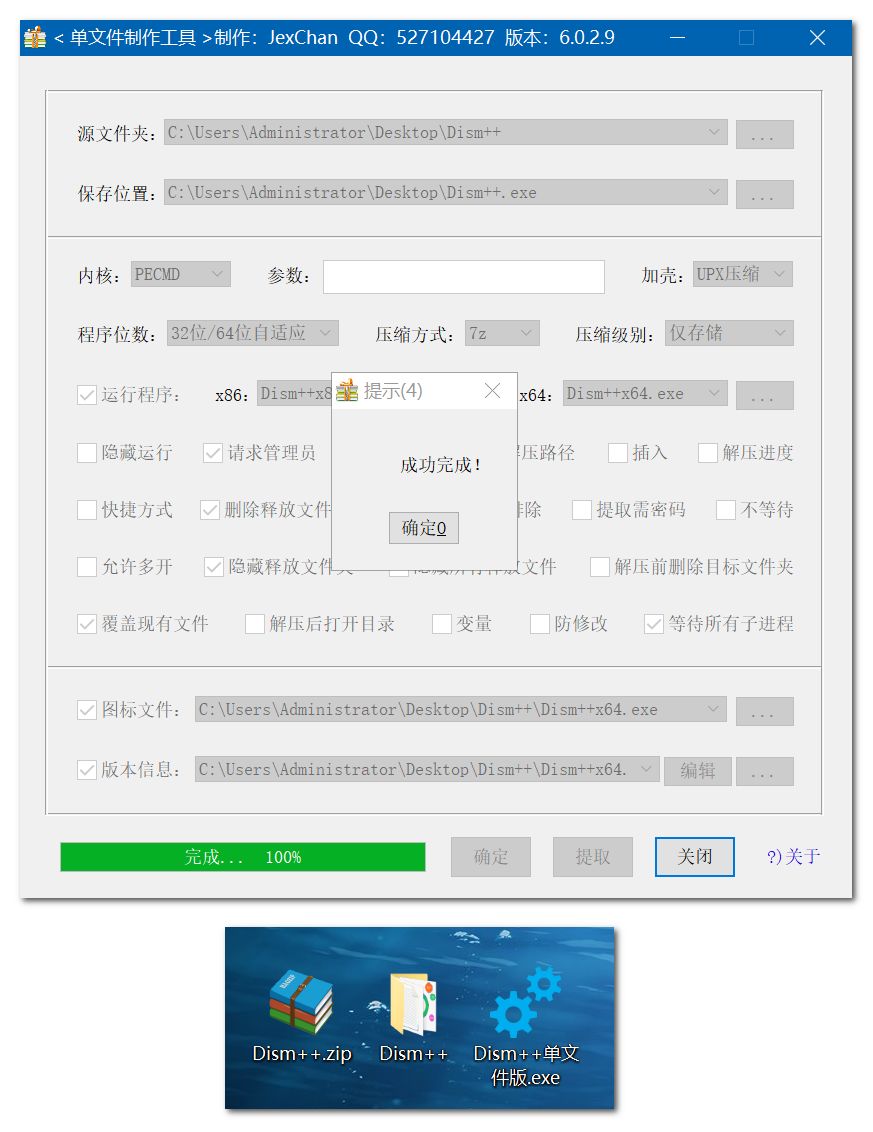The width and height of the screenshot is (873, 1132).
Task: Click the 提取 button
Action: [593, 857]
